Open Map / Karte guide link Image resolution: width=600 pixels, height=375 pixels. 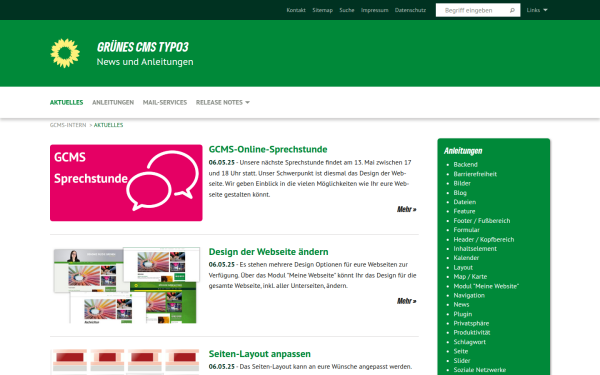pos(470,277)
